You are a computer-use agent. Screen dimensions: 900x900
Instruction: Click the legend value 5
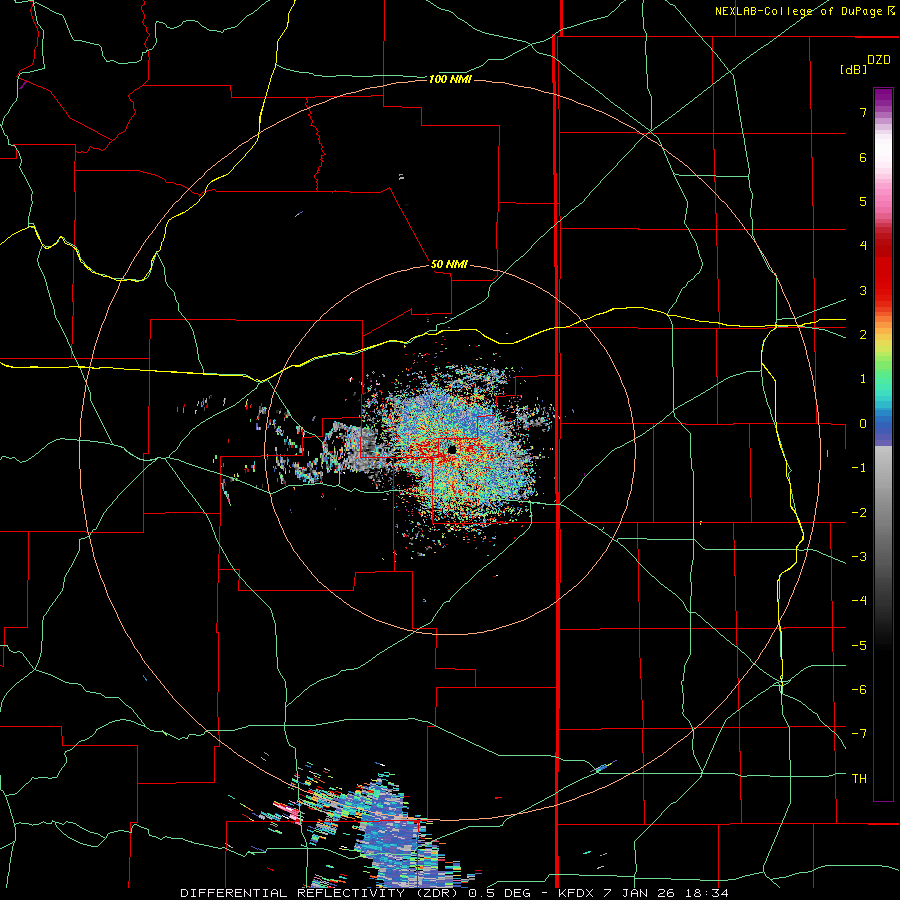click(863, 201)
